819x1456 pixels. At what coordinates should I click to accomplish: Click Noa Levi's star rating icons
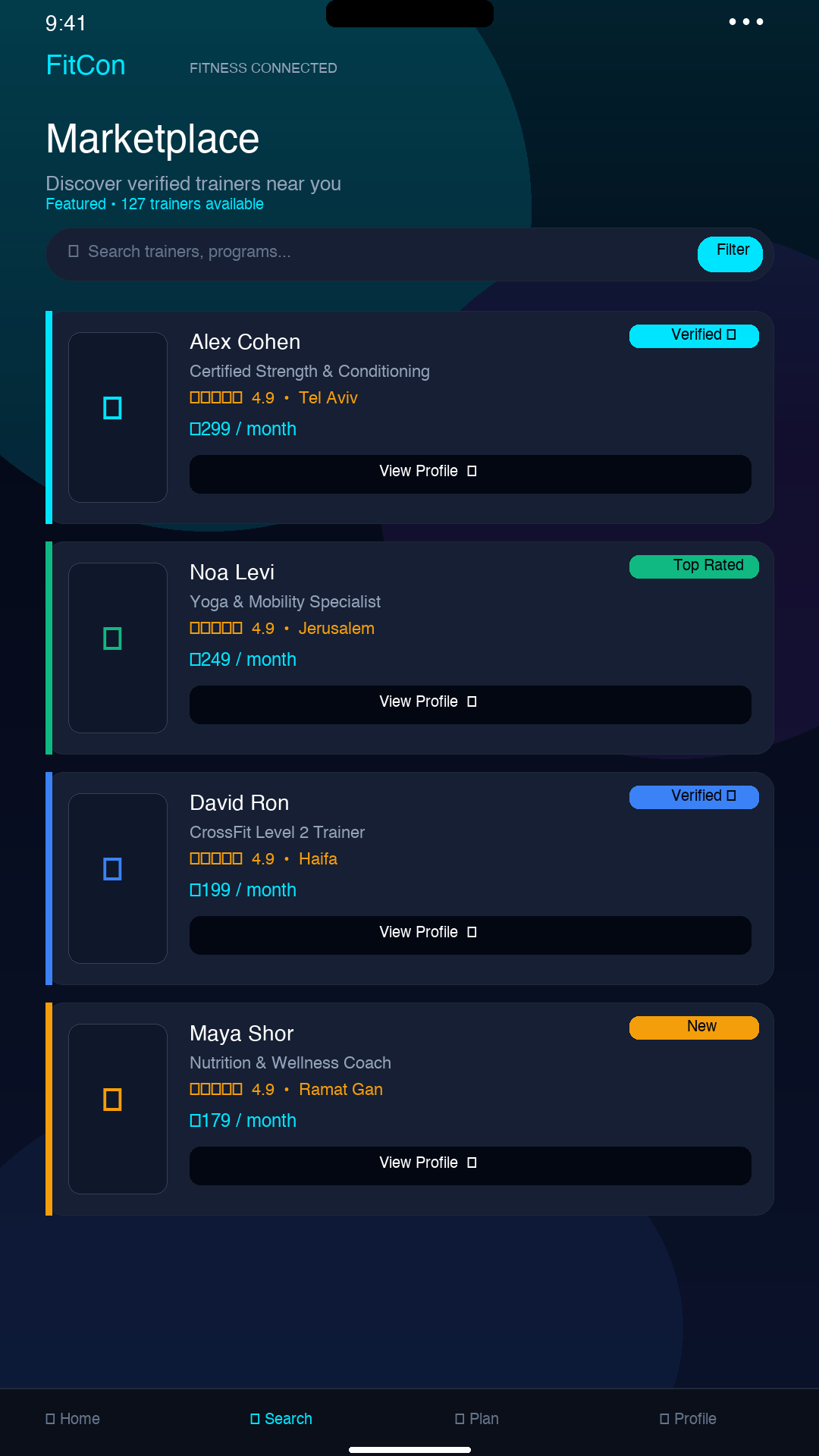click(x=216, y=628)
